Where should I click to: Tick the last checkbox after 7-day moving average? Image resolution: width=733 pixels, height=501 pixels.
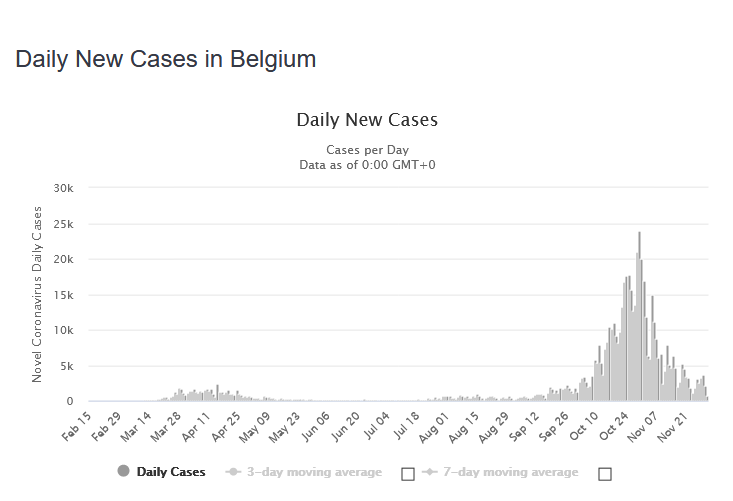(x=604, y=473)
